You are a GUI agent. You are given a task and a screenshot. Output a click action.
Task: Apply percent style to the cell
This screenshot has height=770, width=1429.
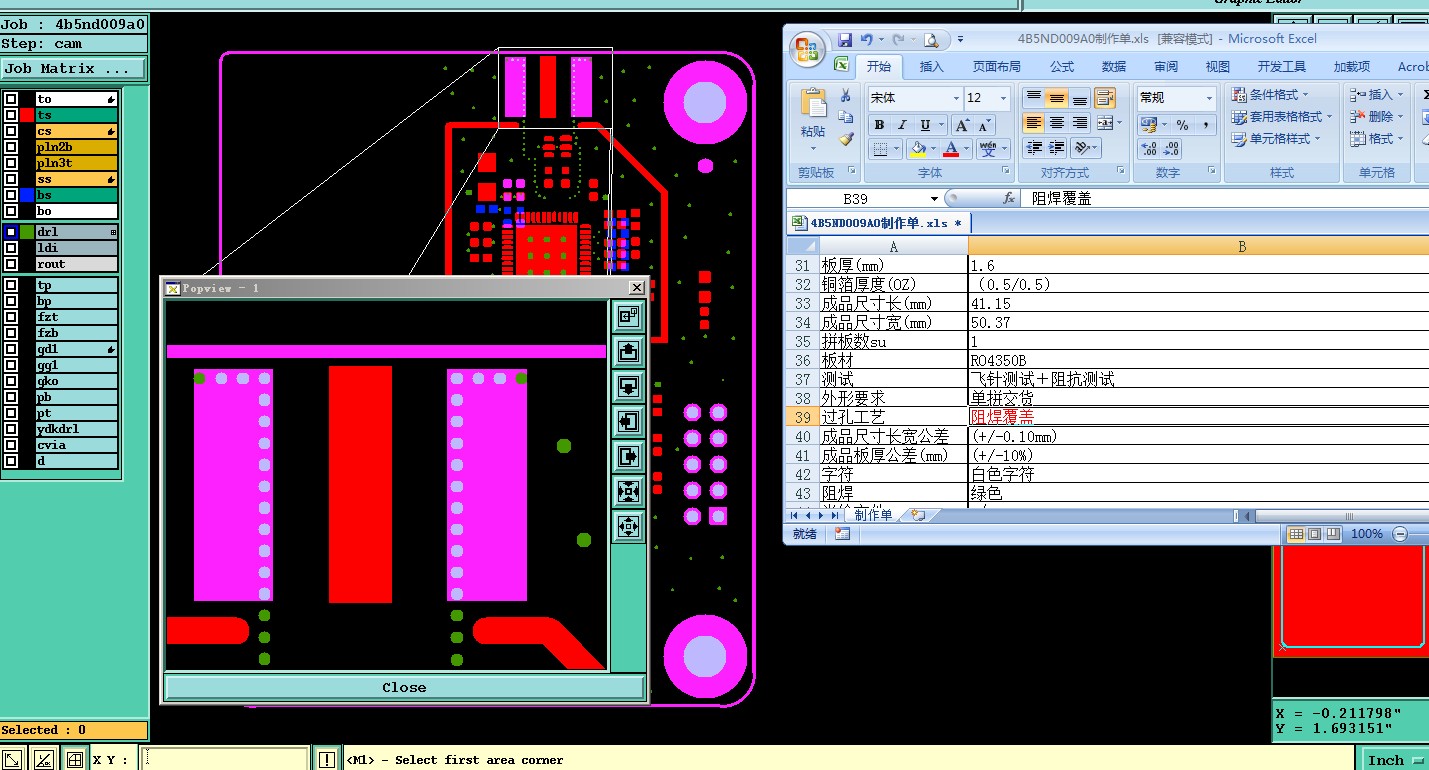coord(1182,125)
